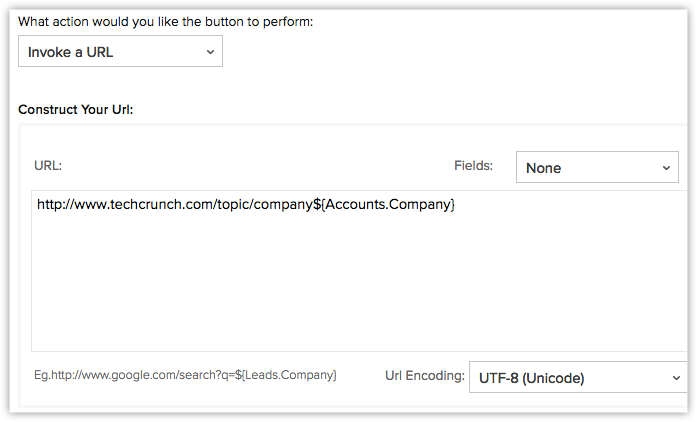Click the 'UTF-8 (Unicode)' selected value
This screenshot has width=697, height=422.
click(x=530, y=377)
